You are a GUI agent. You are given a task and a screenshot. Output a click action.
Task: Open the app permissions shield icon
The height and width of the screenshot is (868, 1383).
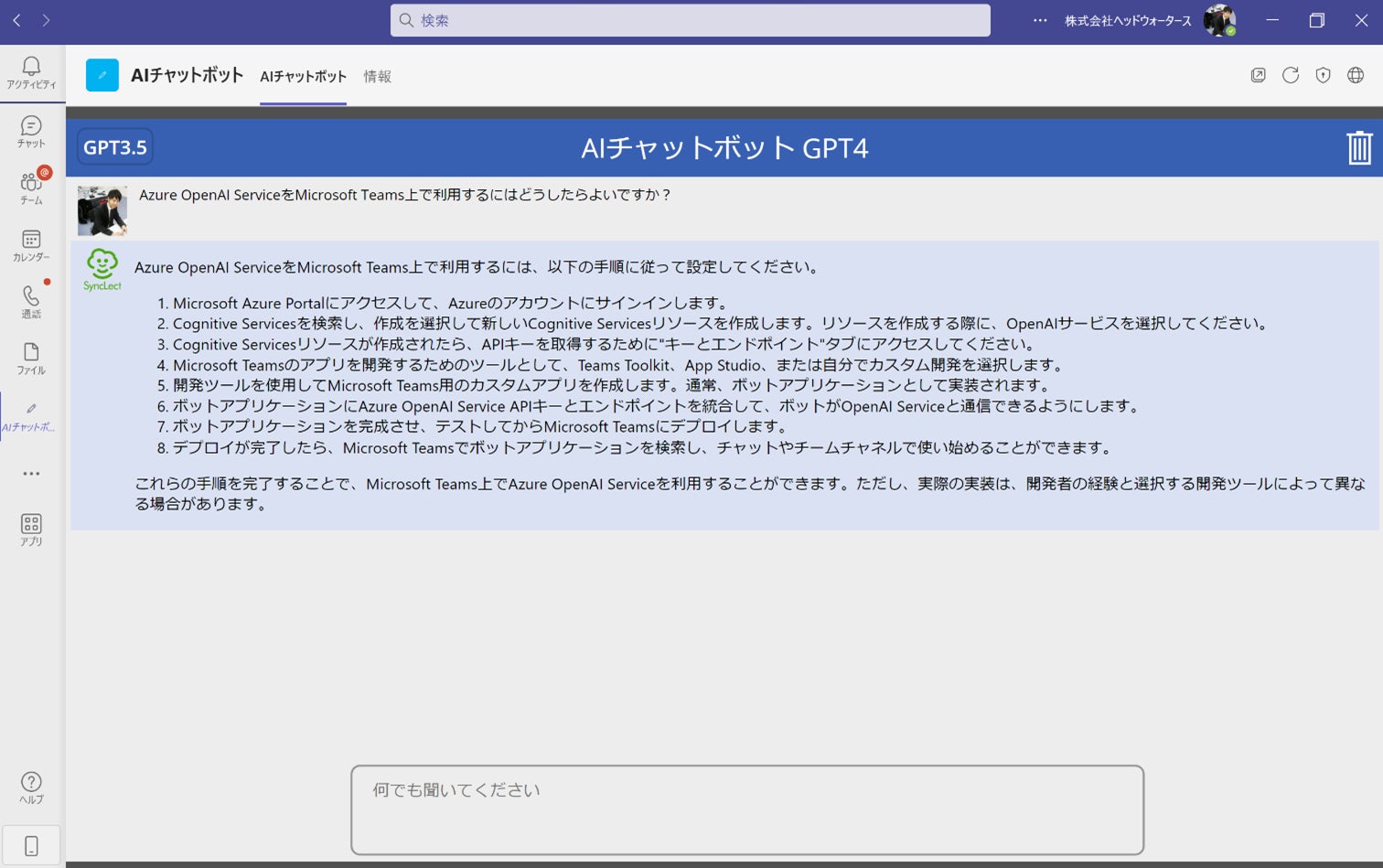1323,76
